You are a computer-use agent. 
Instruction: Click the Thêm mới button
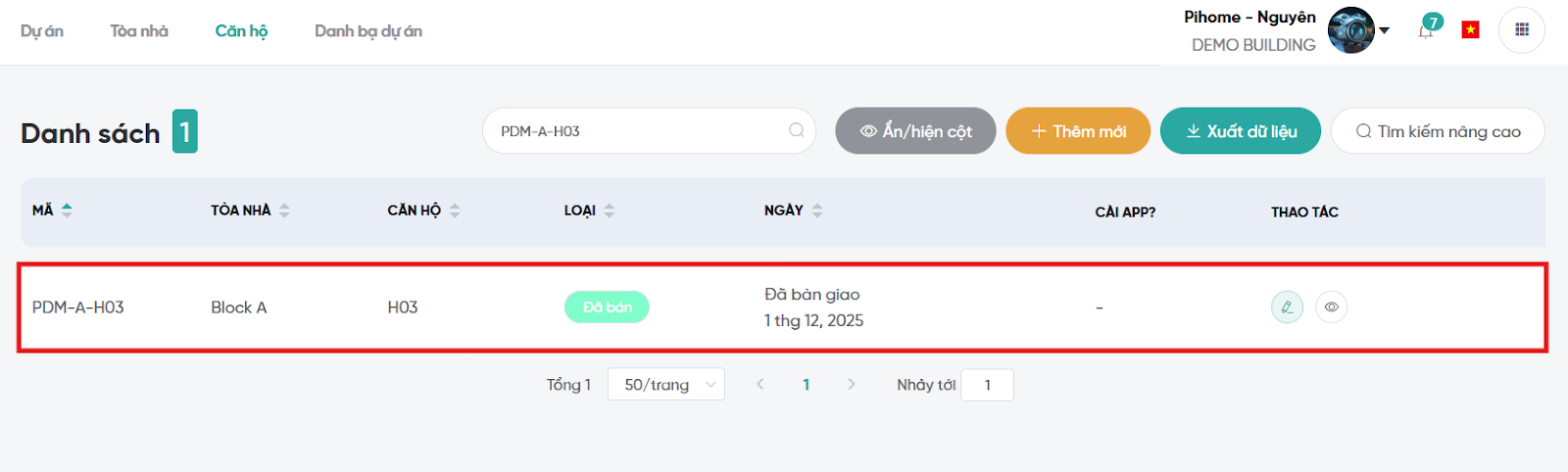tap(1078, 131)
